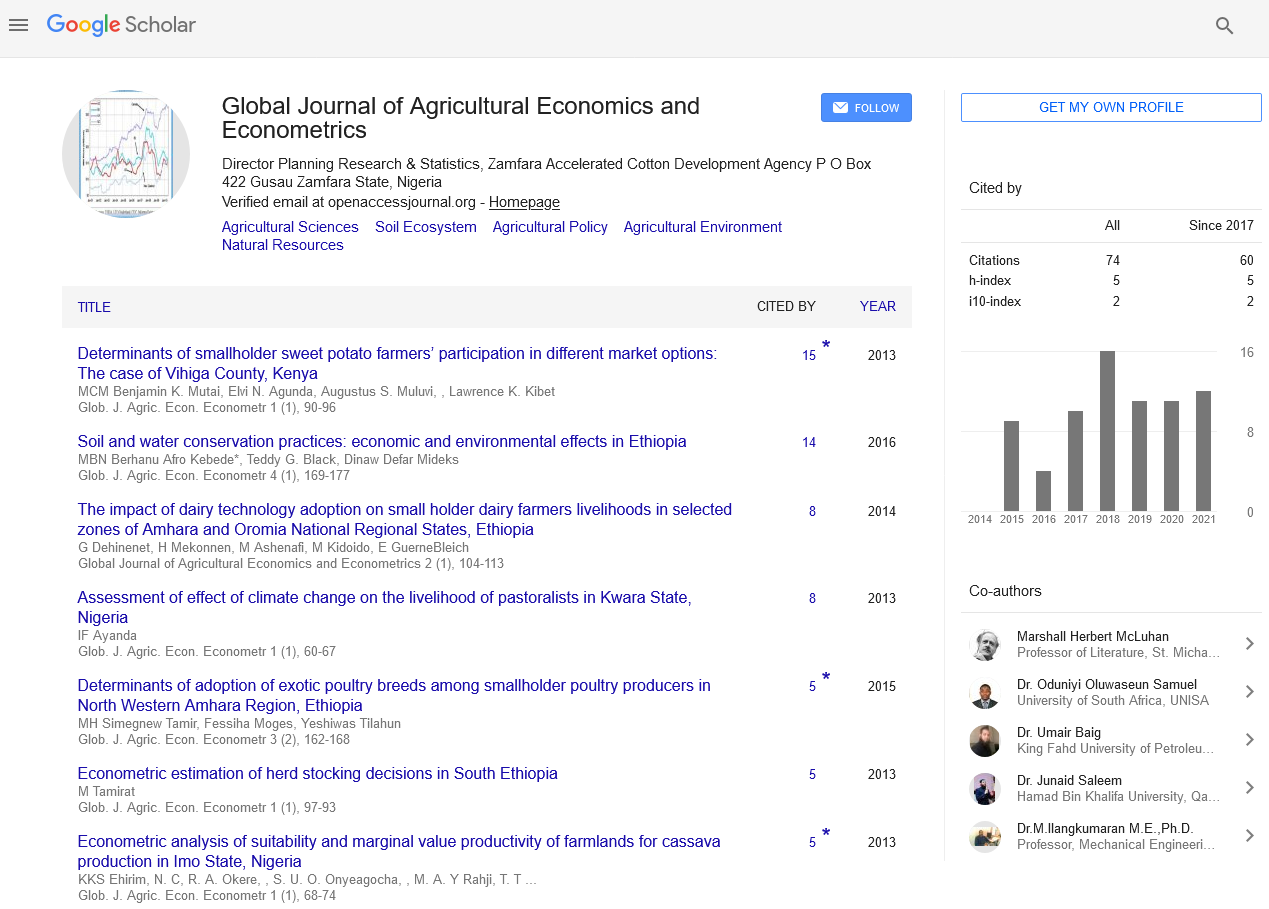Click the Follow button
Screen dimensions: 1269x909
866,108
